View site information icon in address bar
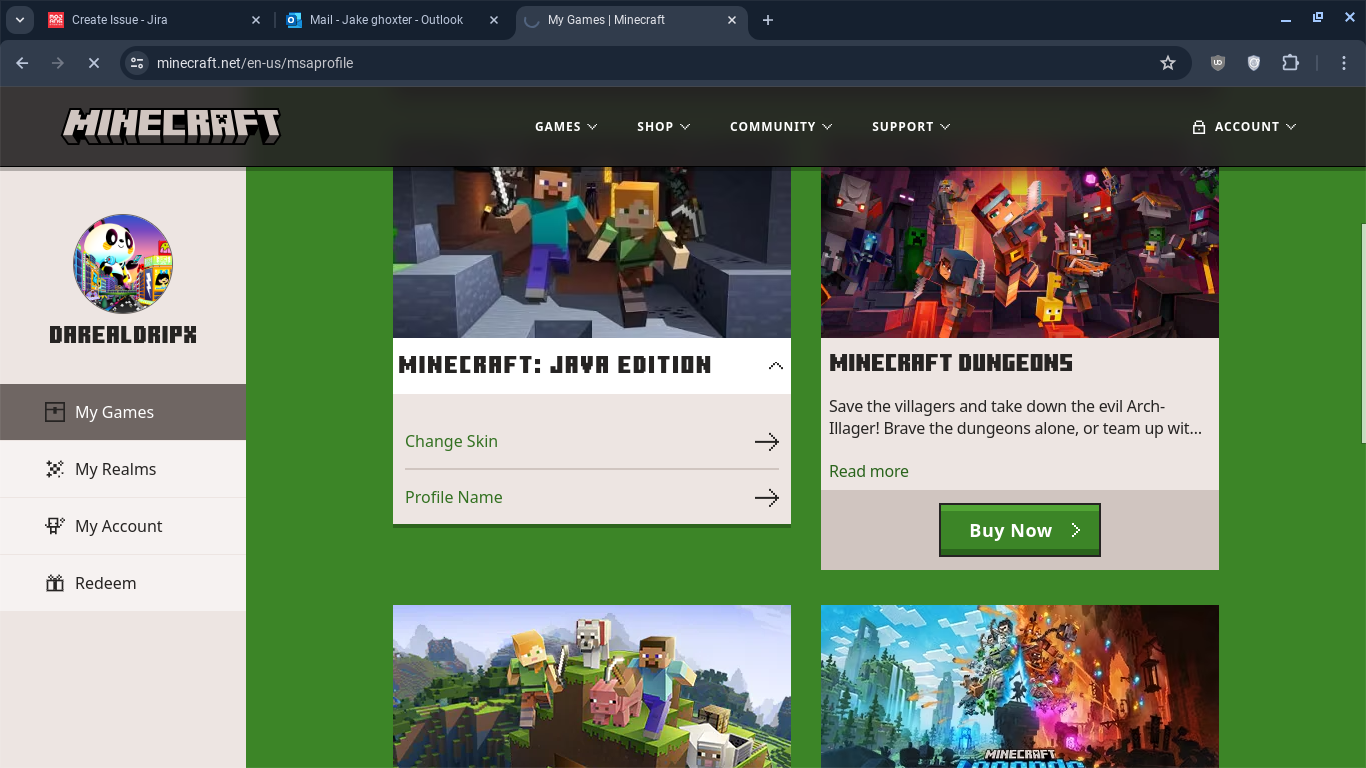 (138, 63)
